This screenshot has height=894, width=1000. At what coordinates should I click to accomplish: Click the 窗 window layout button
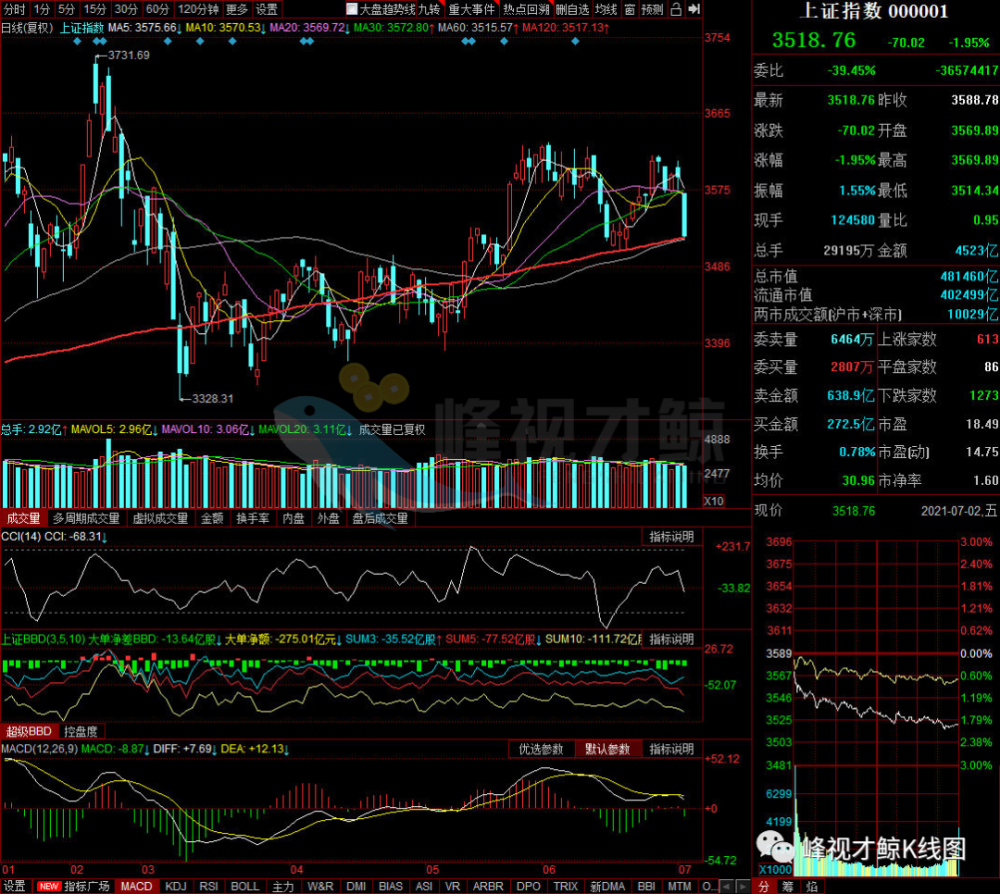[x=629, y=10]
